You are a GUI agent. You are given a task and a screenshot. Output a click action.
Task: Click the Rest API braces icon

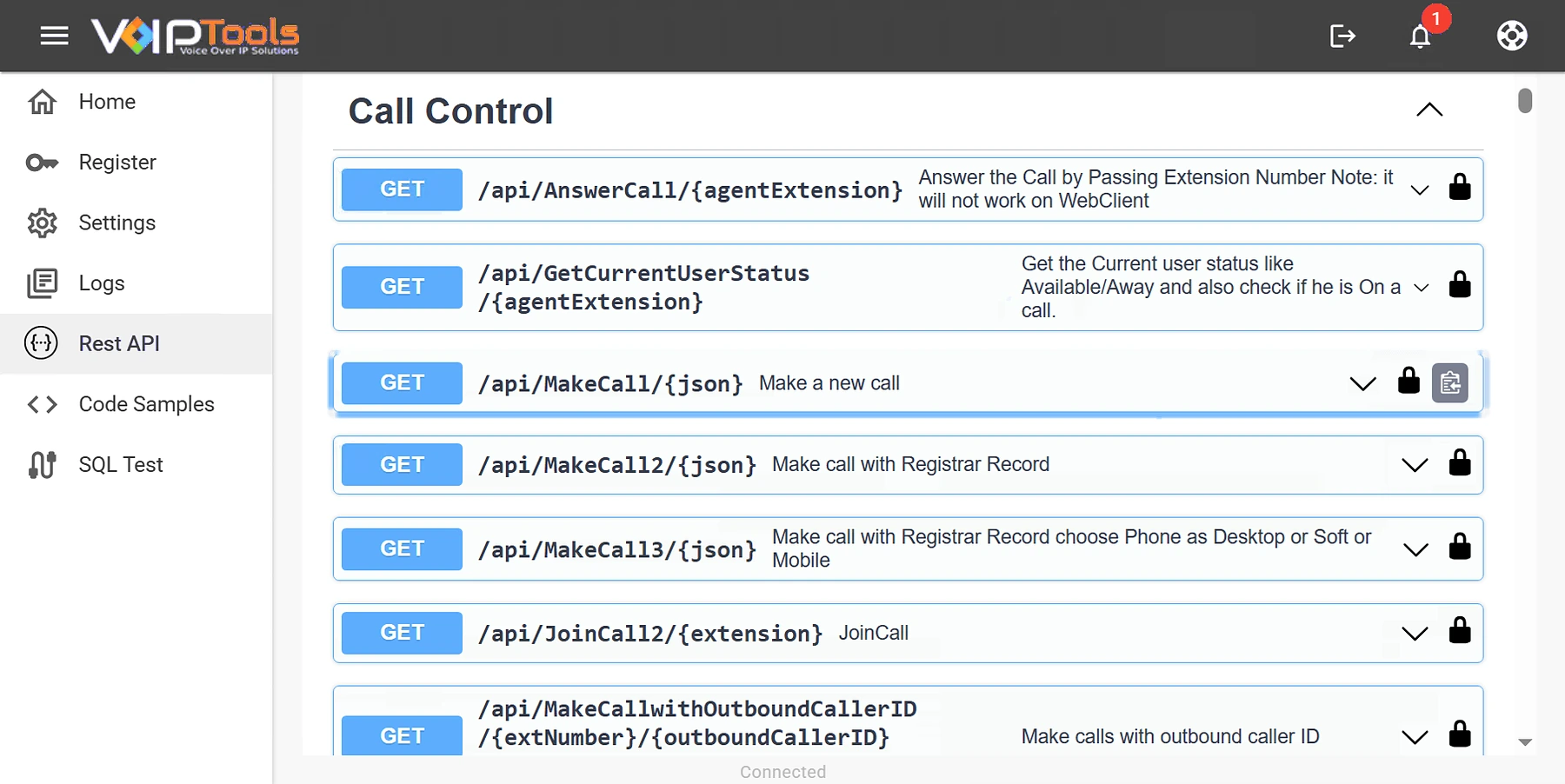tap(42, 343)
